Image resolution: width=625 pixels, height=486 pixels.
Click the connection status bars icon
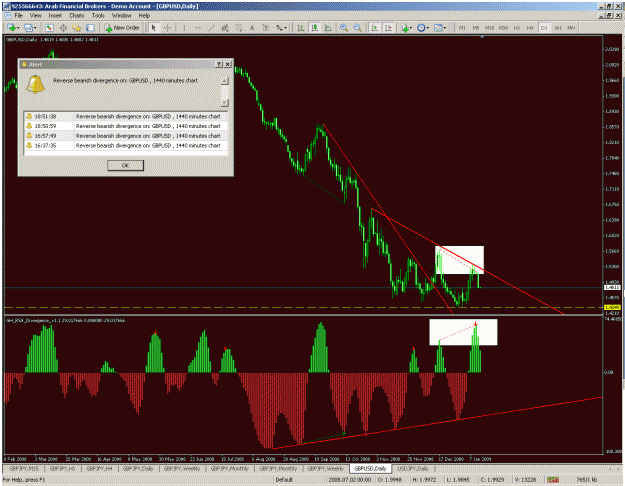(x=552, y=480)
